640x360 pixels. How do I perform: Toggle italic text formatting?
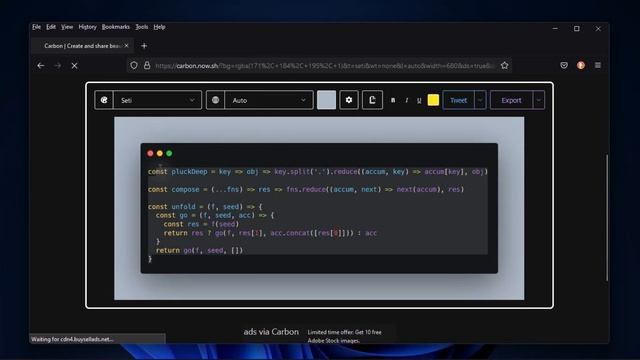[x=407, y=100]
